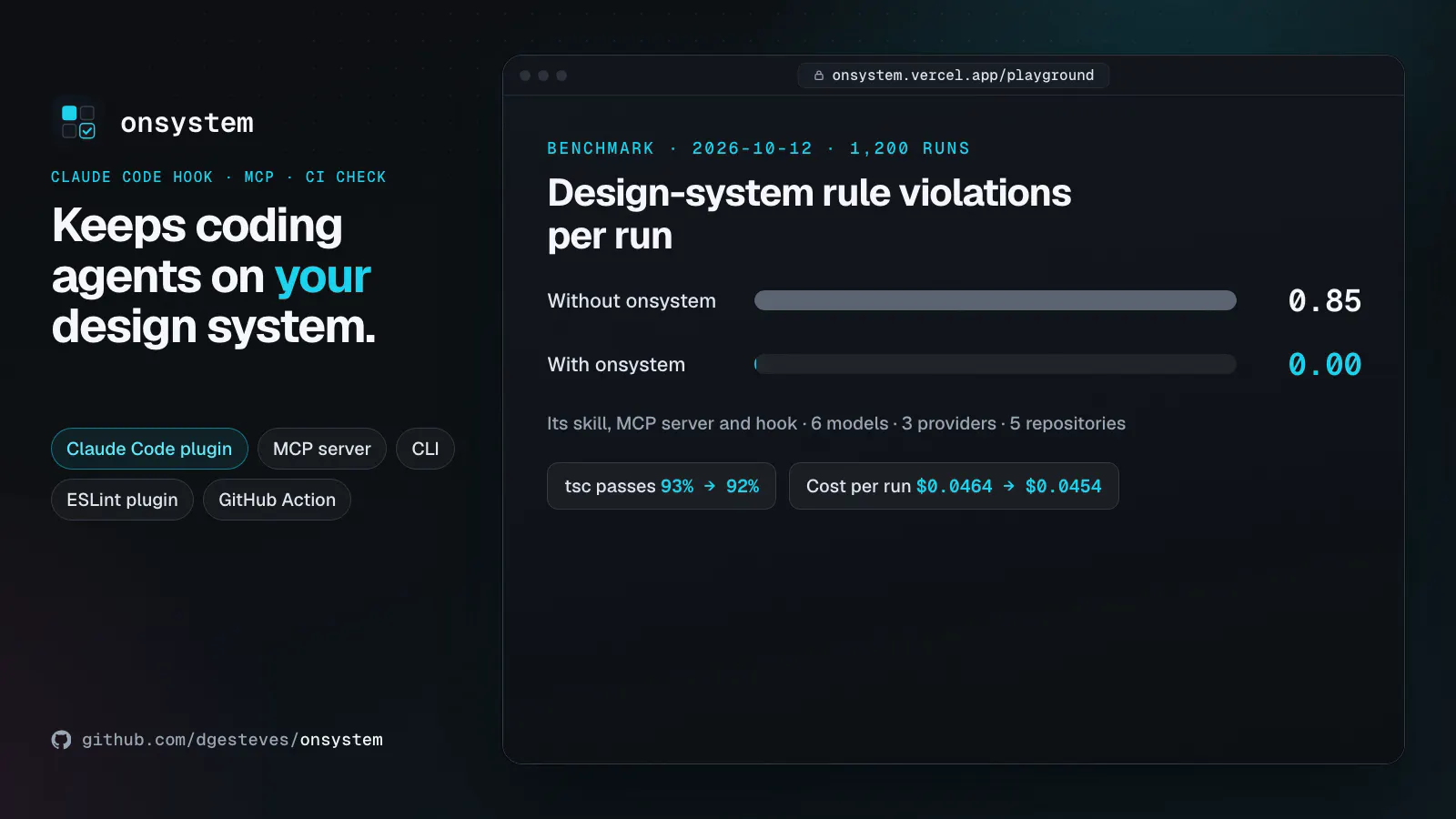Select the Claude Code plugin pill

(149, 449)
